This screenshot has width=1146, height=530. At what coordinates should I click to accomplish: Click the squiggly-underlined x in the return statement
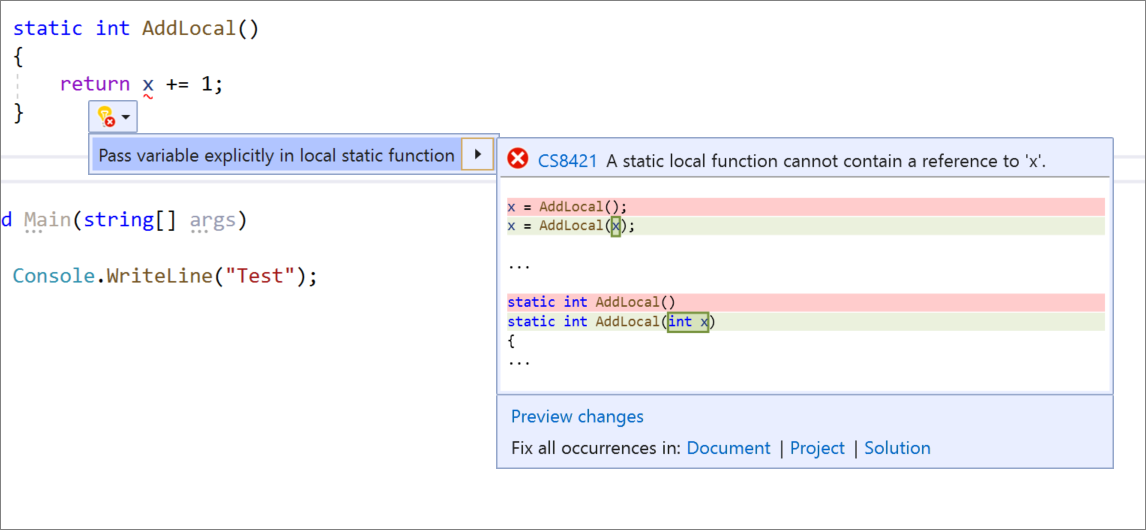coord(148,85)
